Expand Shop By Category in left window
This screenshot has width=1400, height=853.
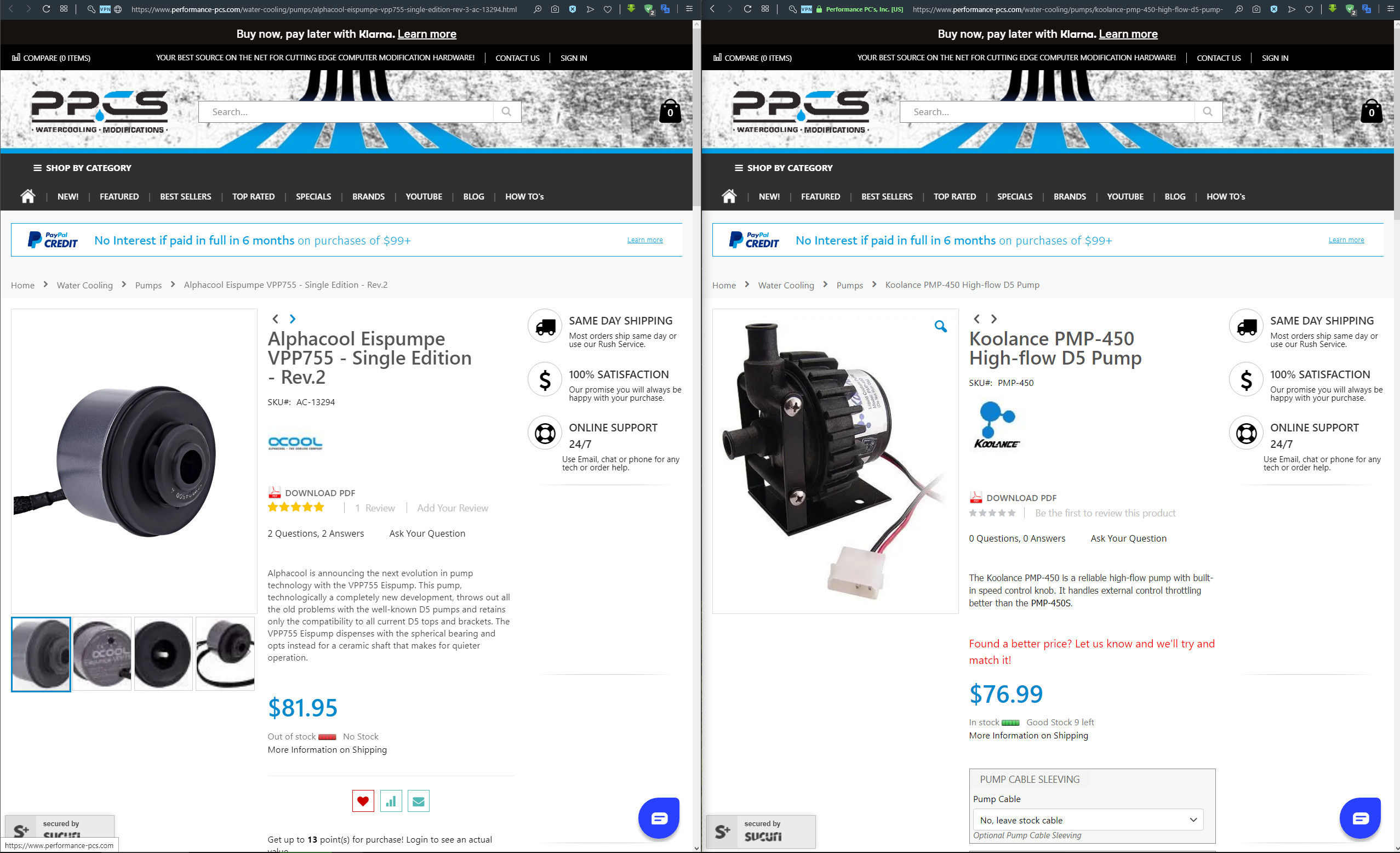tap(82, 168)
